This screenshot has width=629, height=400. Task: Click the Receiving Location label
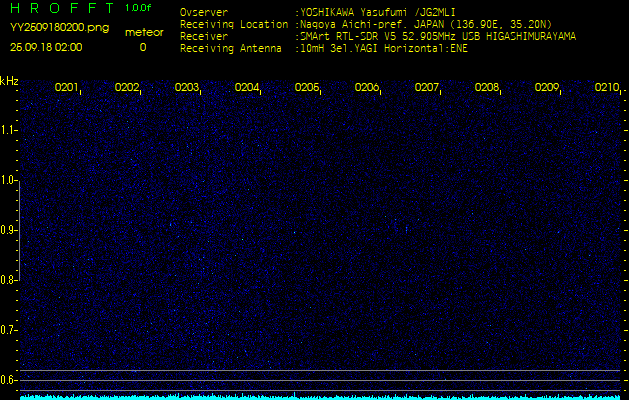pos(234,24)
